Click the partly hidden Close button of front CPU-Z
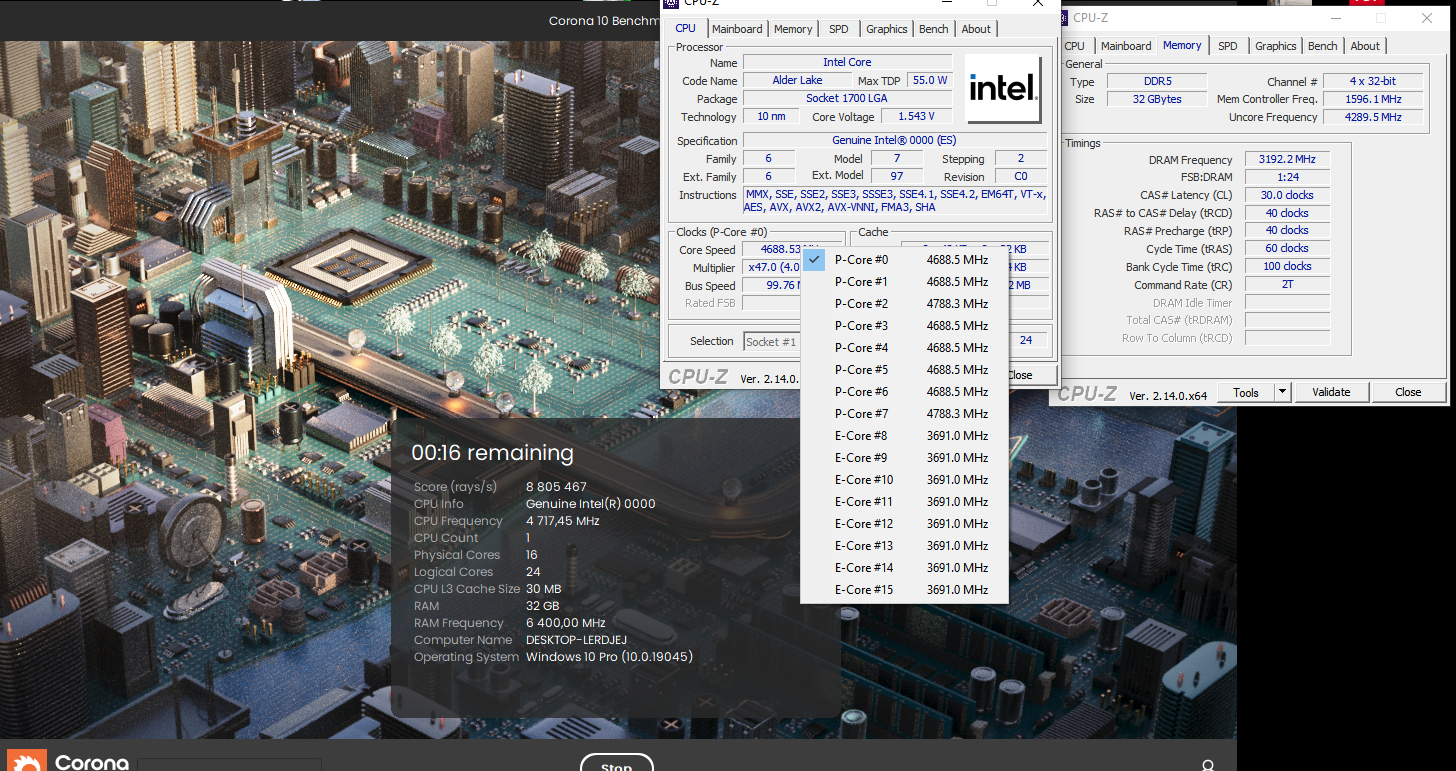The image size is (1456, 771). tap(1030, 375)
